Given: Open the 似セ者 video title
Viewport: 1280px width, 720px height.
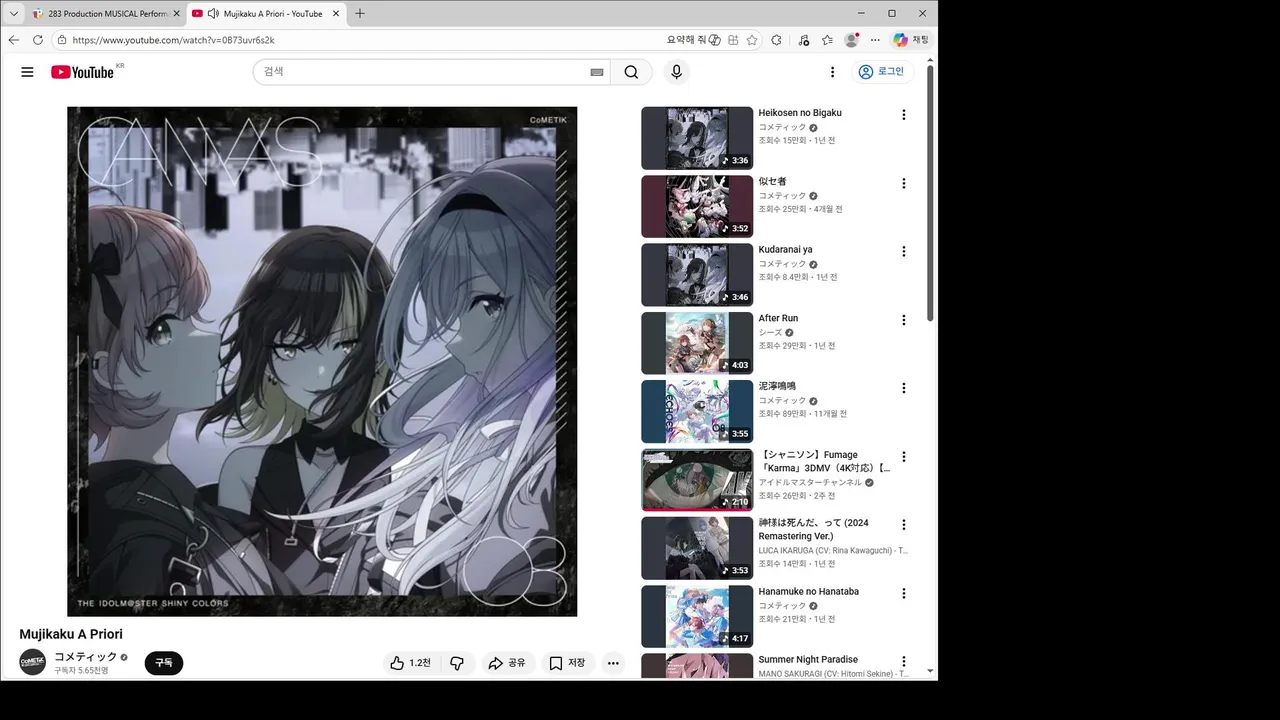Looking at the screenshot, I should tap(772, 181).
